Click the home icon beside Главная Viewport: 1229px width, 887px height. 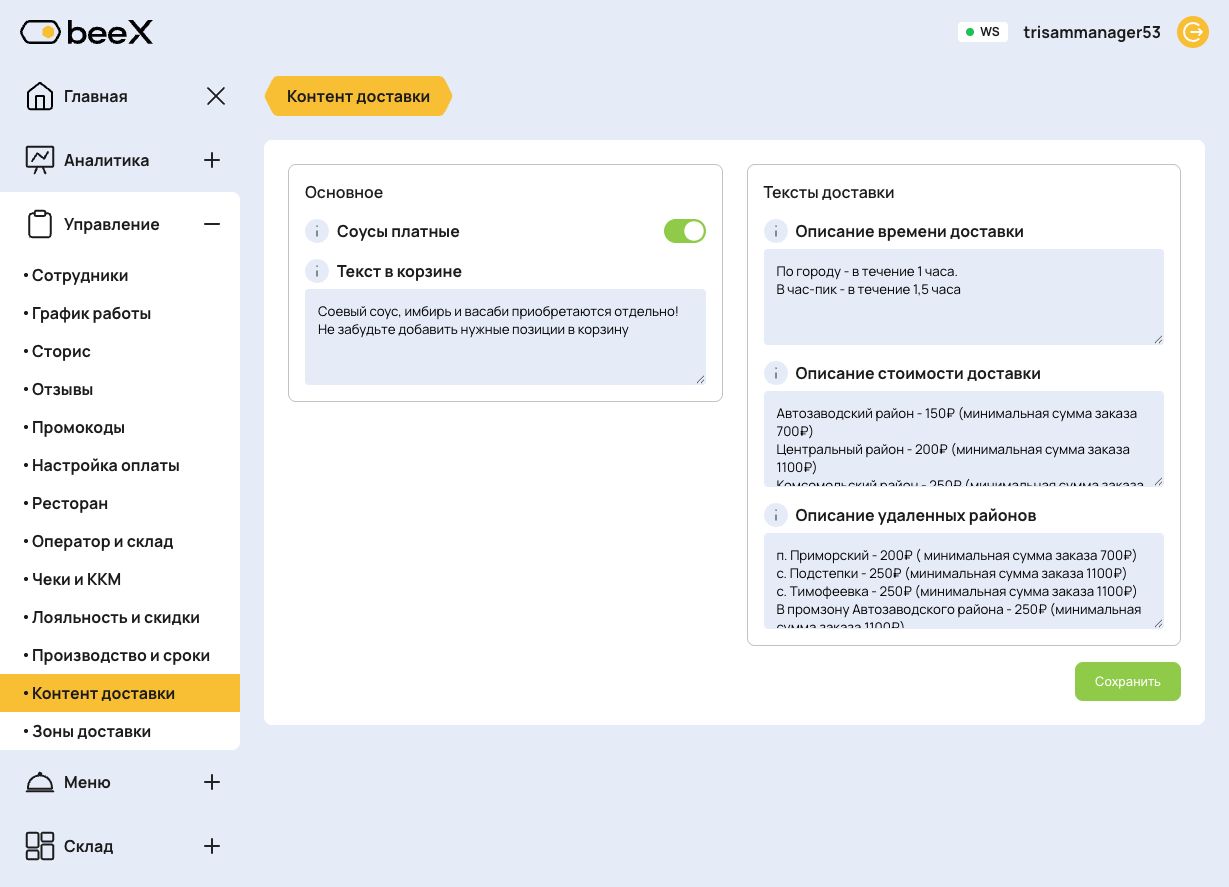point(40,96)
